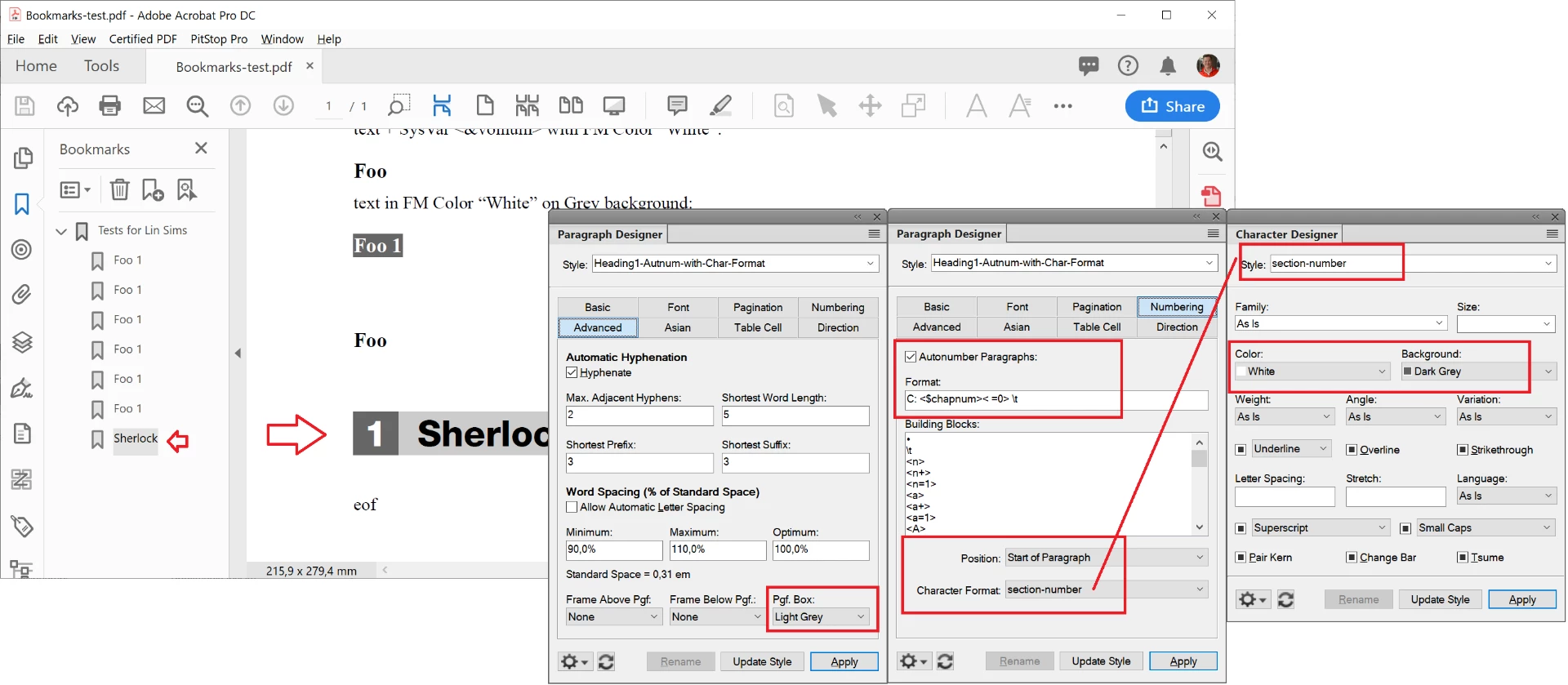Toggle Autonumber Paragraphs checkbox
The width and height of the screenshot is (1568, 685).
pyautogui.click(x=911, y=357)
